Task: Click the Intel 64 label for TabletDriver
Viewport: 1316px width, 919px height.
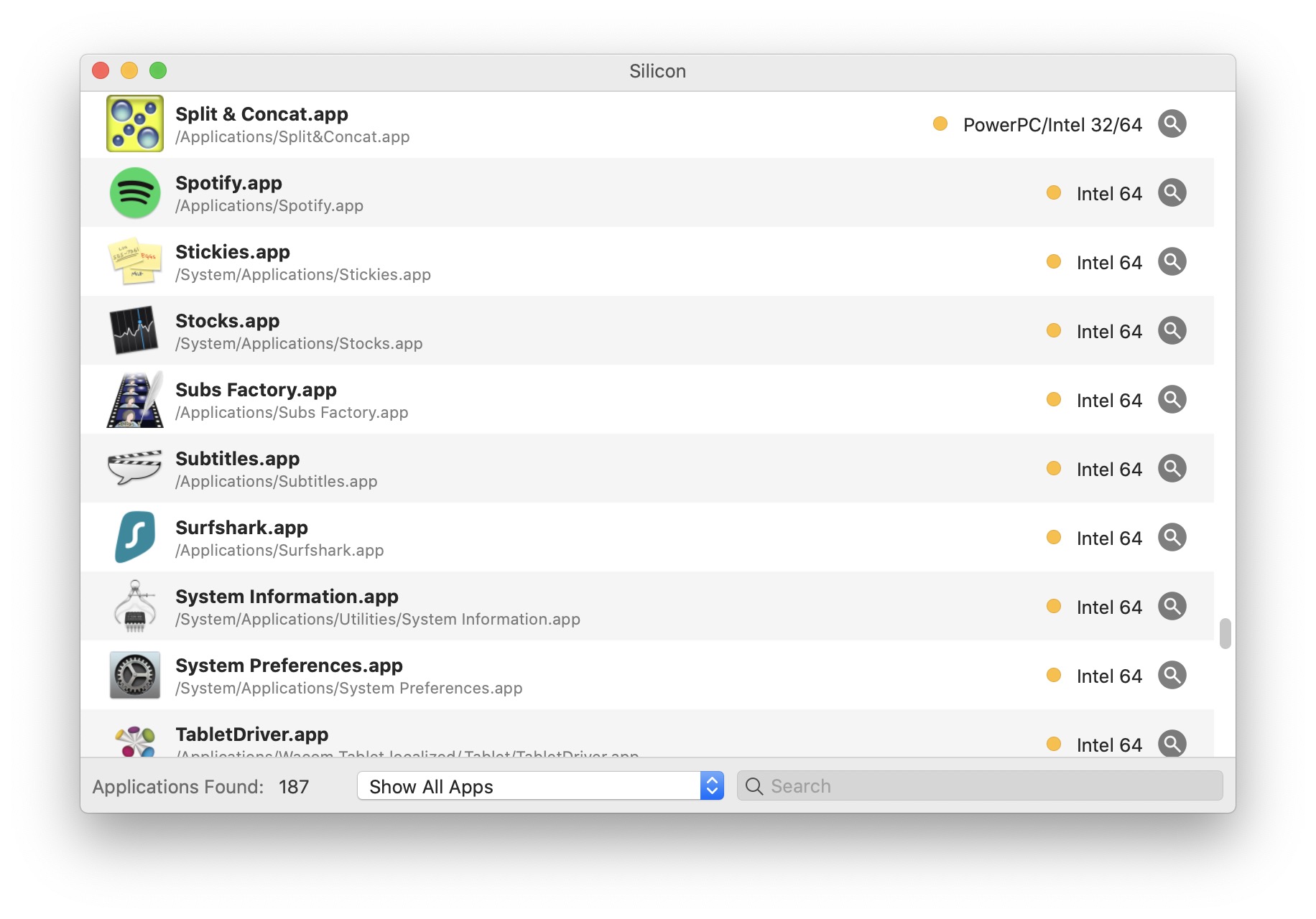Action: click(x=1109, y=745)
